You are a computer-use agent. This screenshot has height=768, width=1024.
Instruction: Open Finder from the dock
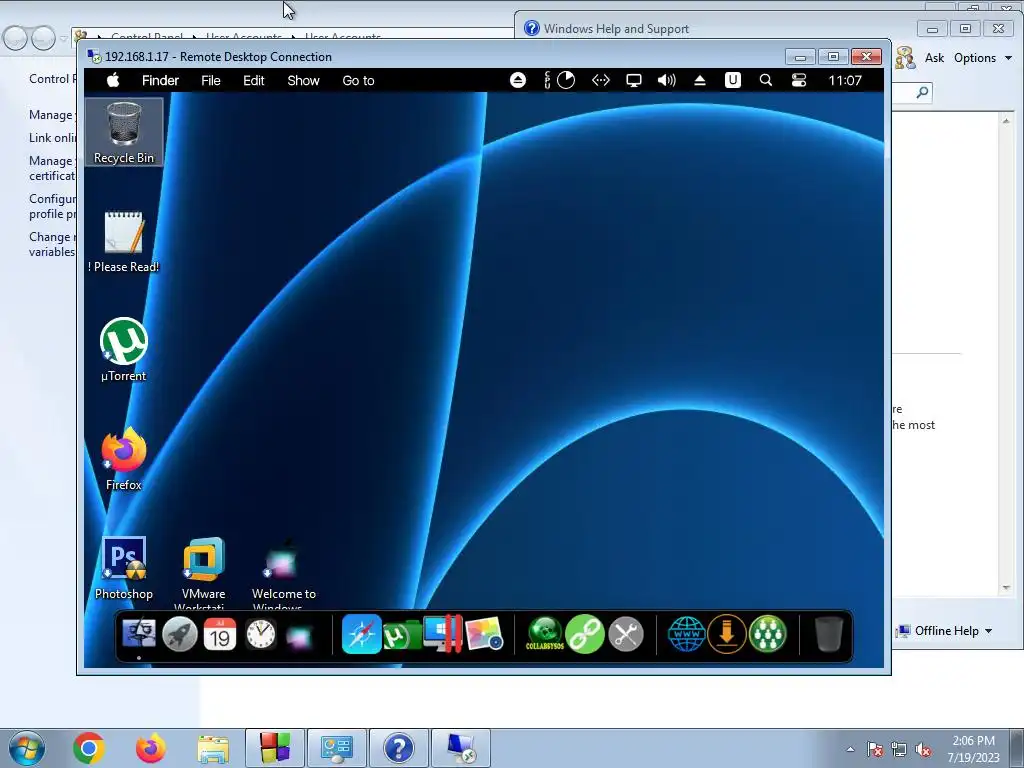point(139,634)
